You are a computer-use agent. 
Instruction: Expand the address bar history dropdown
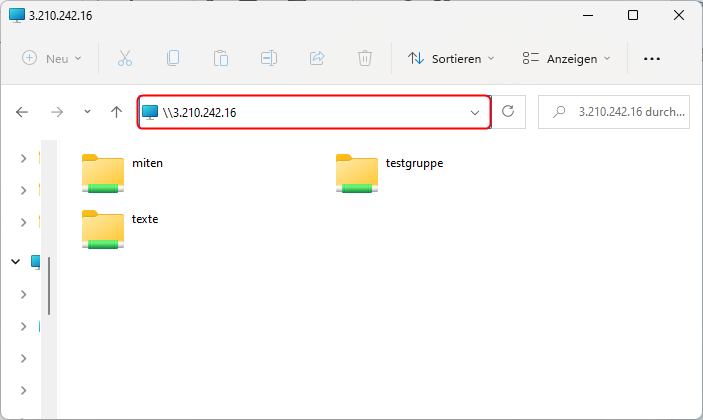[x=475, y=113]
